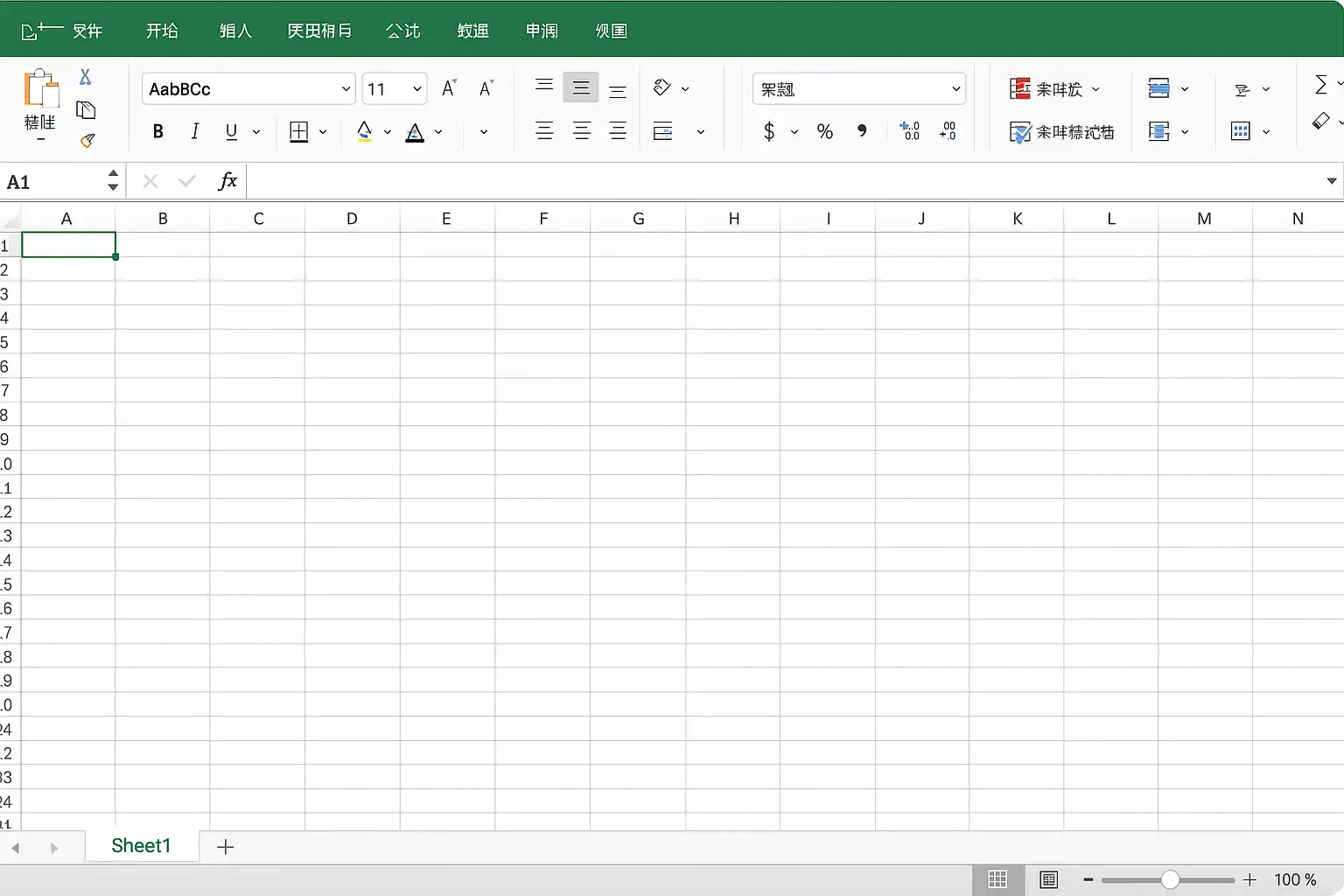
Task: Click the insert function fx icon
Action: coord(227,181)
